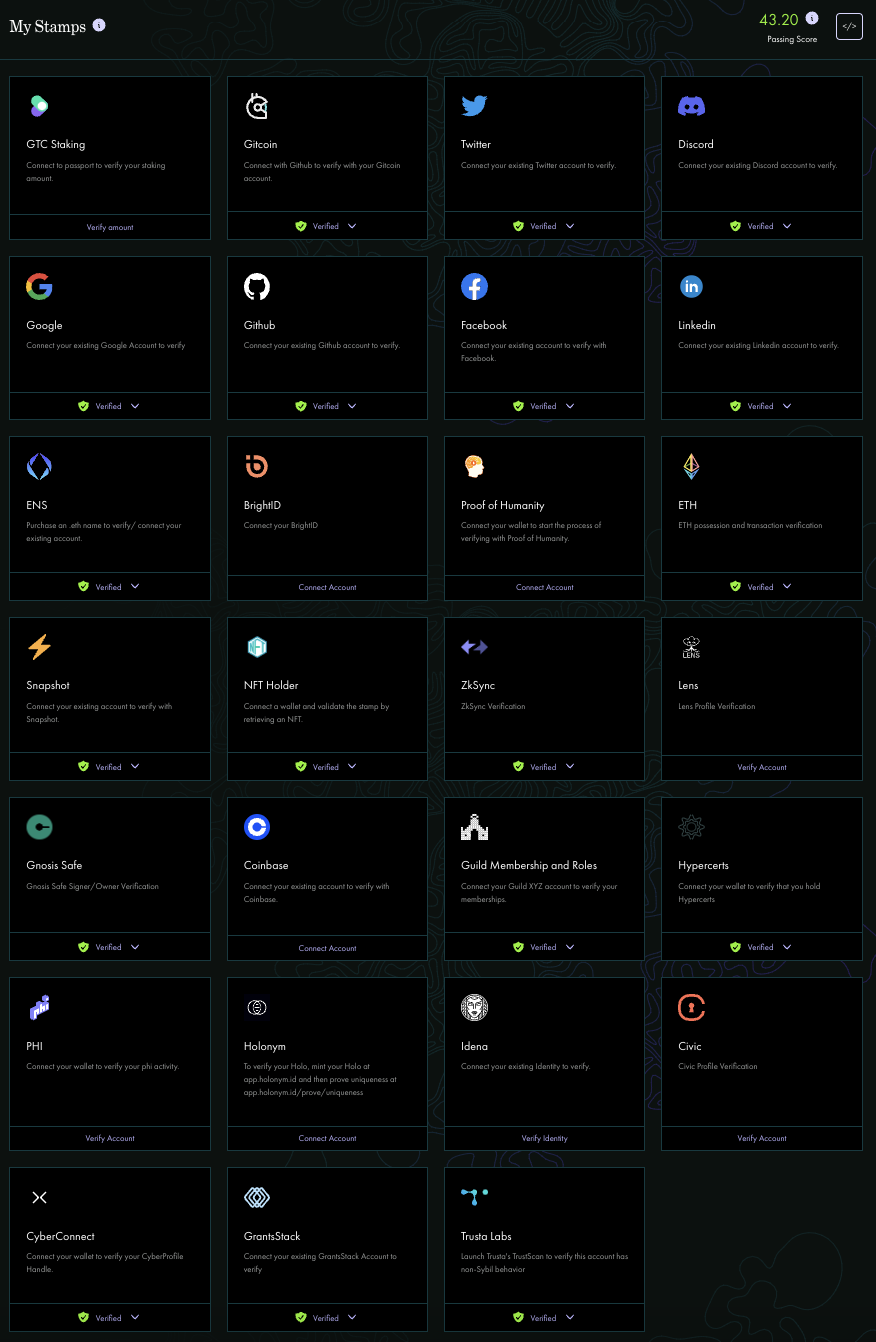This screenshot has width=876, height=1342.
Task: Expand Gitcoin Verified dropdown chevron
Action: point(352,226)
